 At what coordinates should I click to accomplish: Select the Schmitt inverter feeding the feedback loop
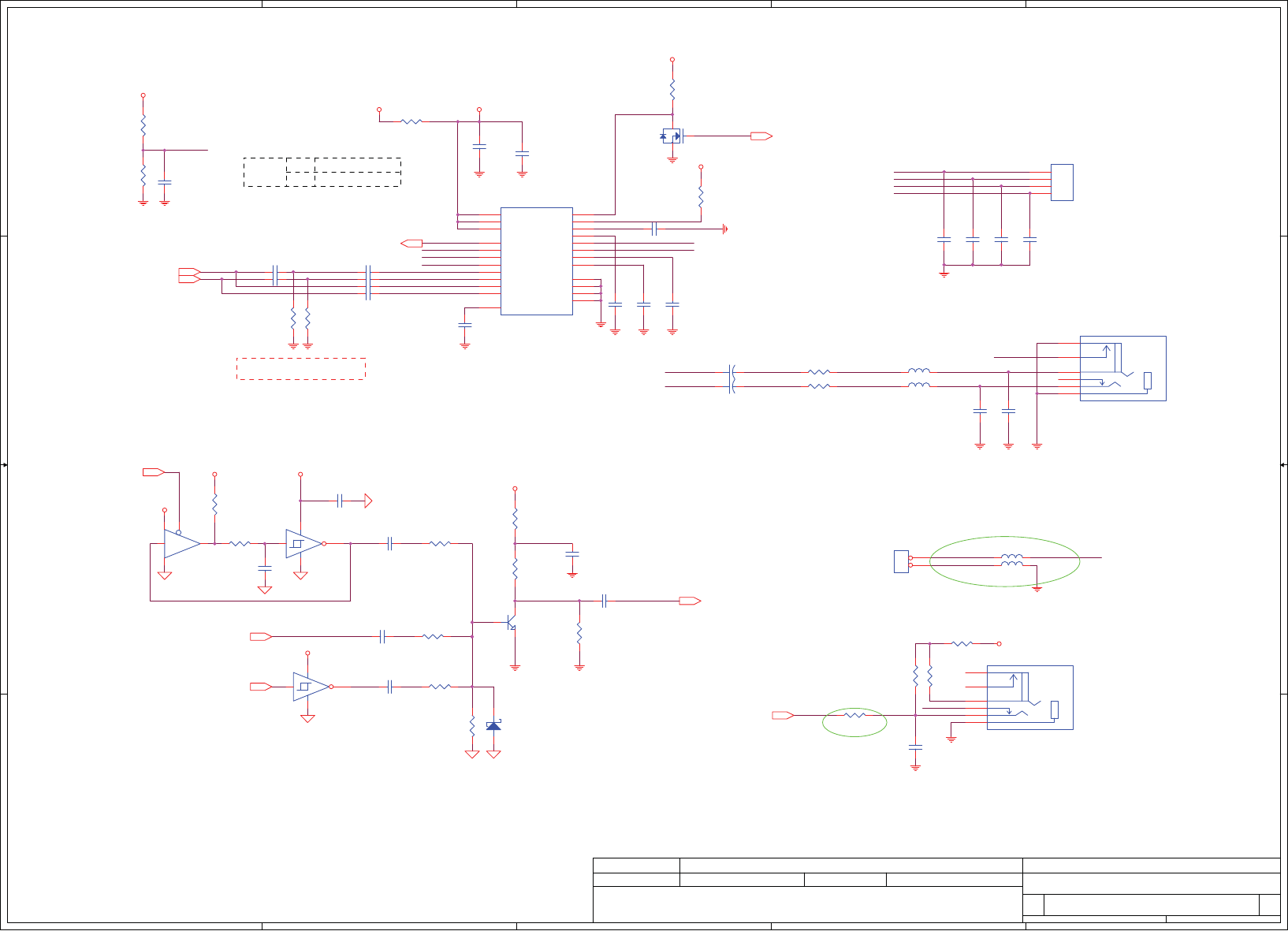305,543
